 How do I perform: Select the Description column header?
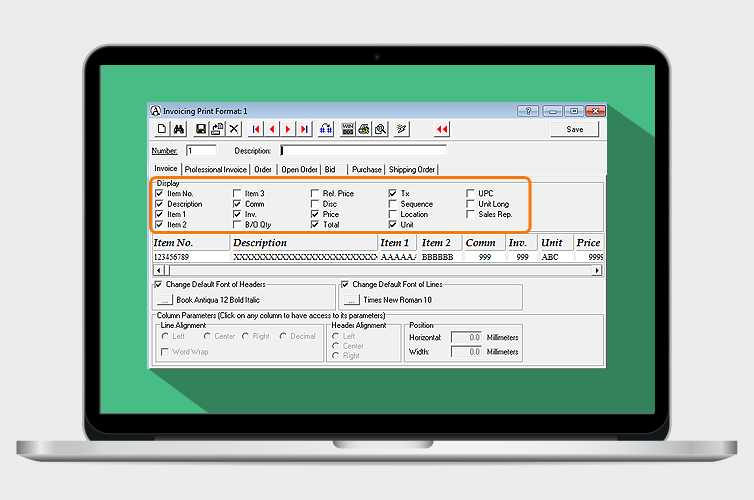click(x=304, y=243)
